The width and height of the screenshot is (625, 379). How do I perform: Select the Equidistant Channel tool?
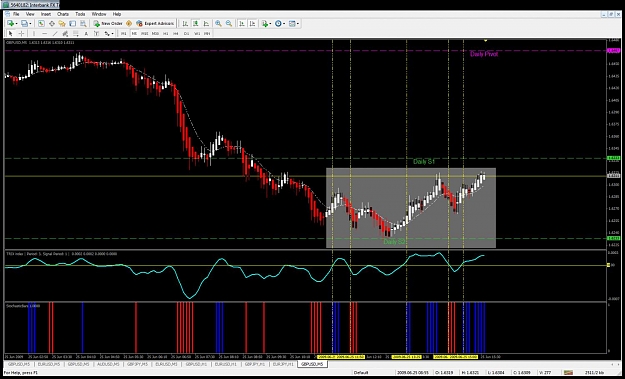coord(65,33)
